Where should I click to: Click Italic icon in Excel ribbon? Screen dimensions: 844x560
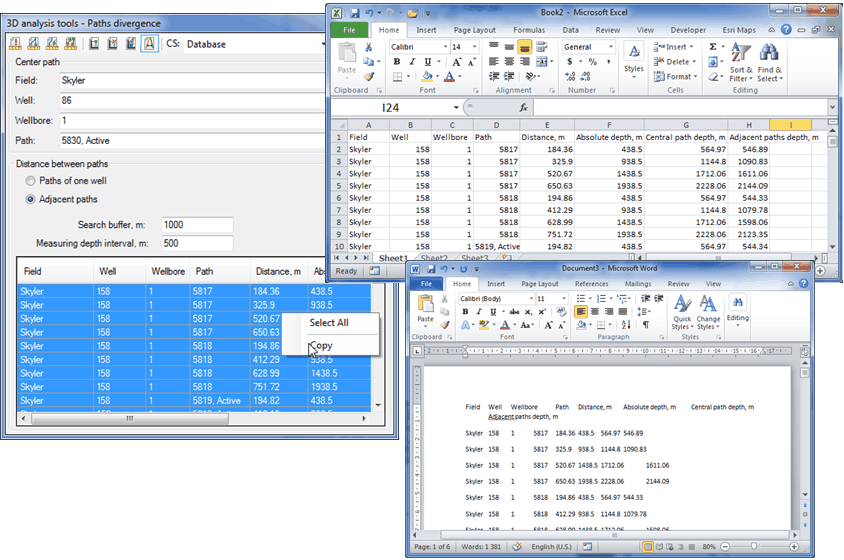[x=412, y=62]
